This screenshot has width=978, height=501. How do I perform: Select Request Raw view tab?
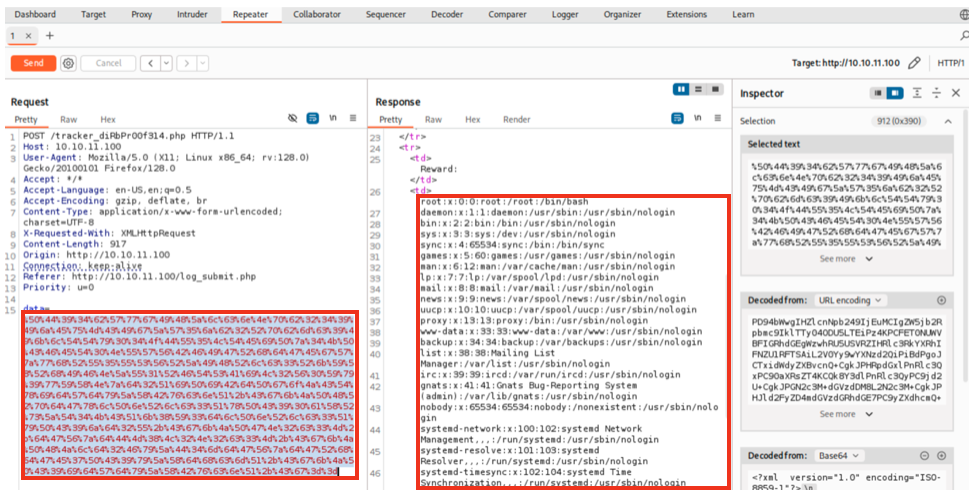click(69, 119)
